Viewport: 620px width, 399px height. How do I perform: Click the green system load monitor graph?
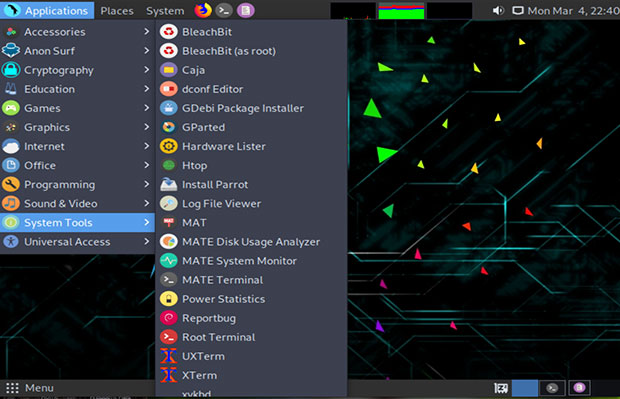[x=401, y=11]
